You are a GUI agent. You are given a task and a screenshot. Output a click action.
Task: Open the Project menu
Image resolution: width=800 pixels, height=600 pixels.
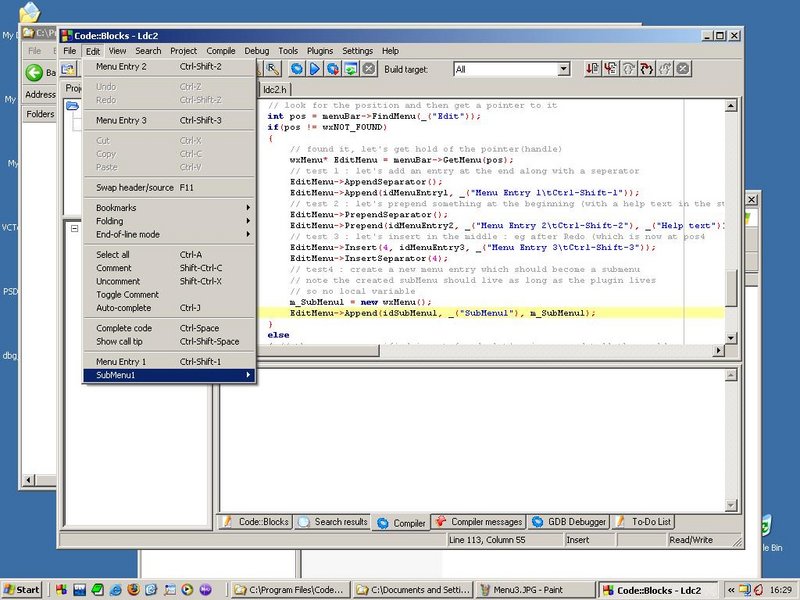pyautogui.click(x=184, y=51)
